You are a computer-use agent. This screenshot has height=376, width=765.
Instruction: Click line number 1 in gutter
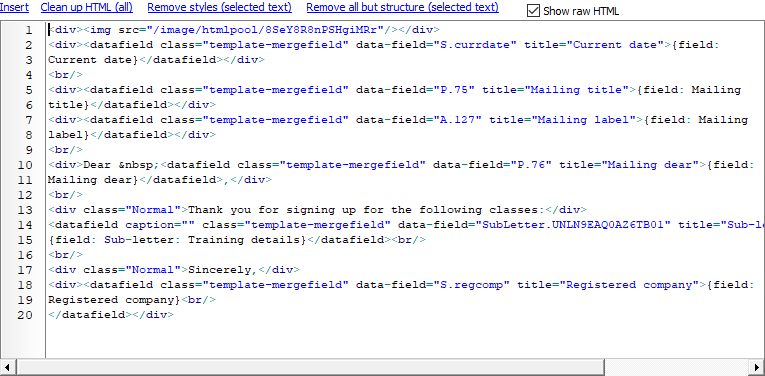28,30
